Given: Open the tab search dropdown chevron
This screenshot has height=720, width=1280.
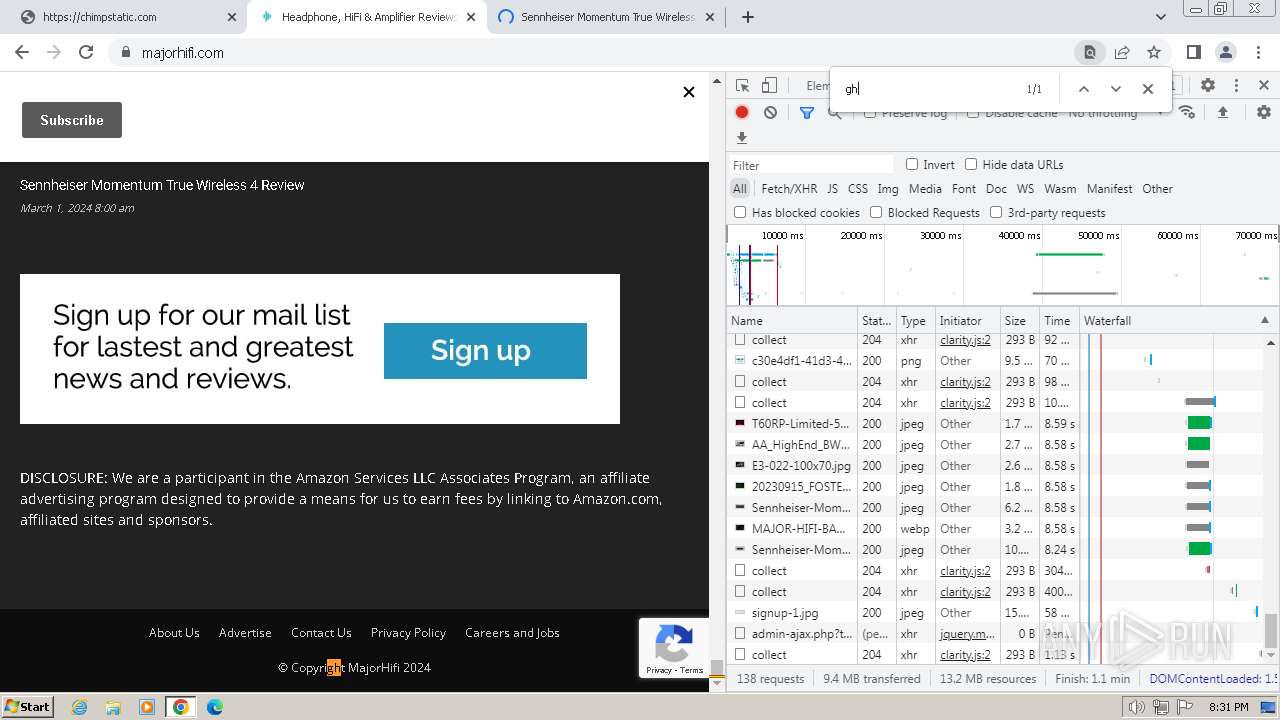Looking at the screenshot, I should (x=1161, y=17).
